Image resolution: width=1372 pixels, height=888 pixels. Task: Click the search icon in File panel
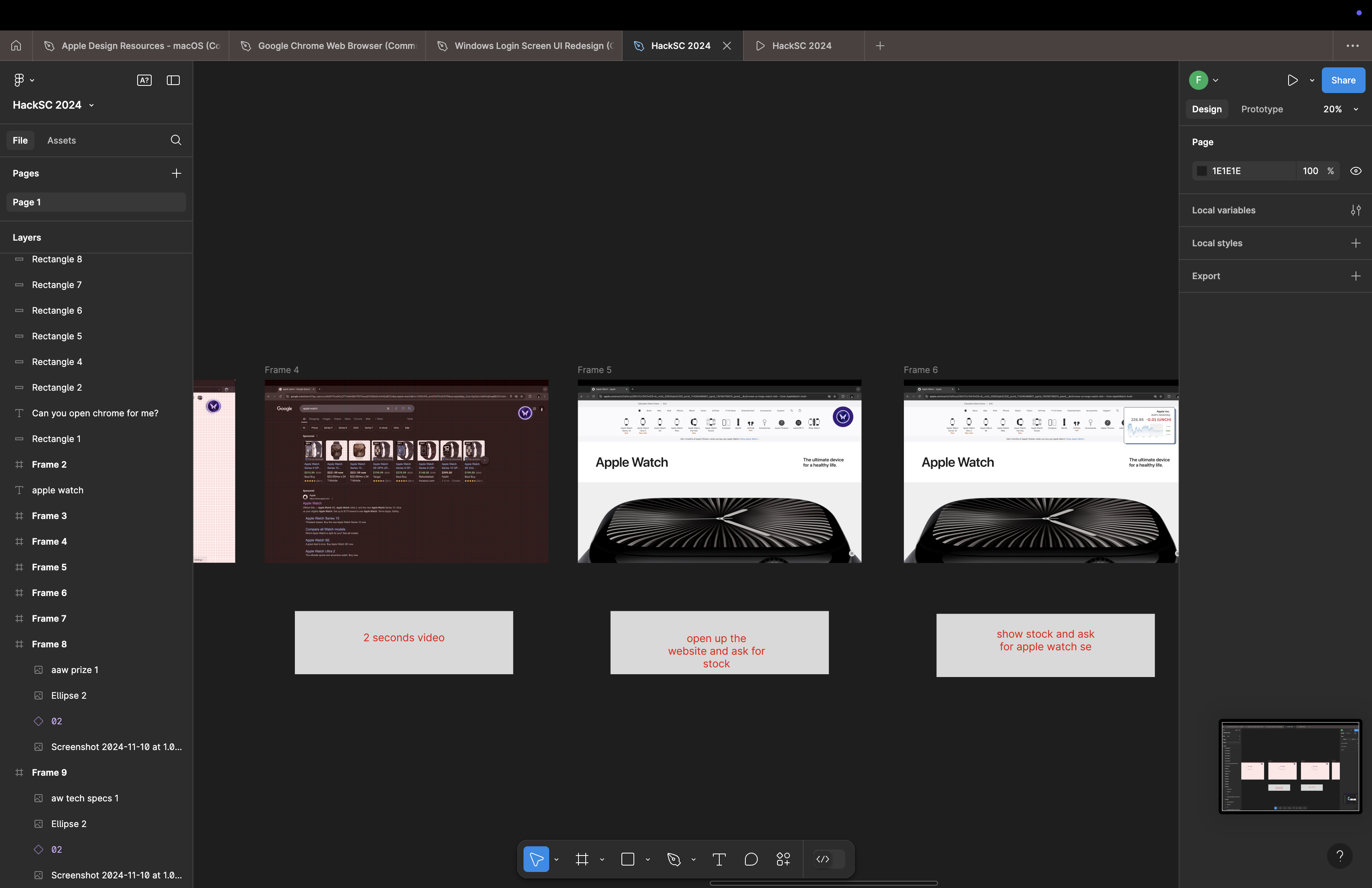176,140
